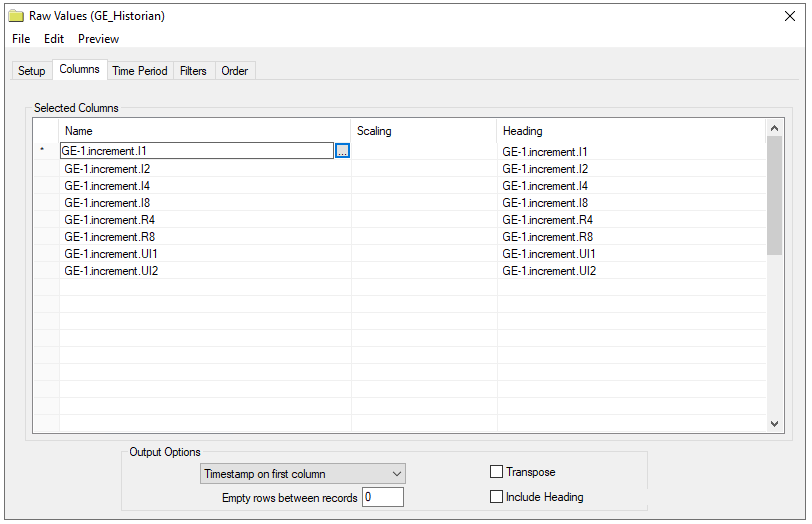This screenshot has width=812, height=524.
Task: Switch to the Time Period tab
Action: (140, 71)
